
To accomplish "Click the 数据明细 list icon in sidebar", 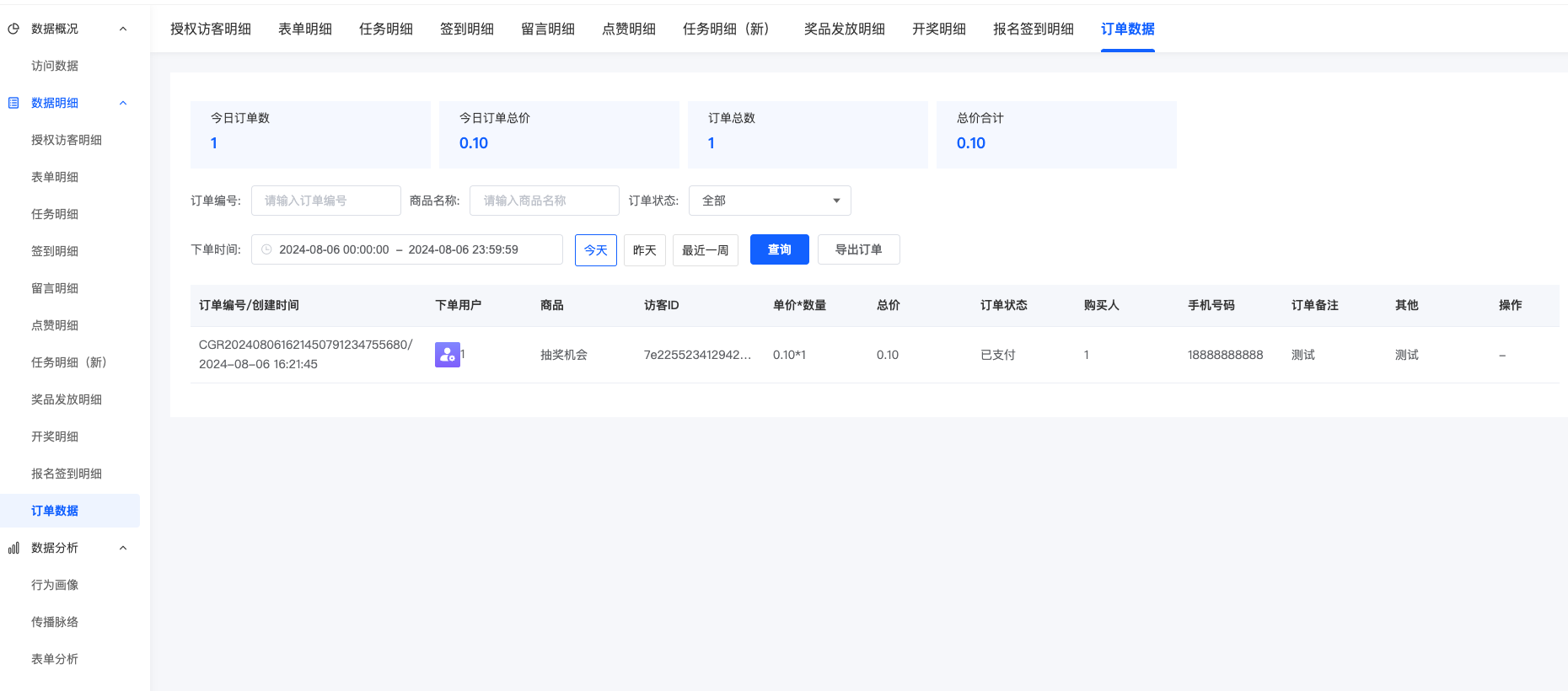I will point(13,103).
